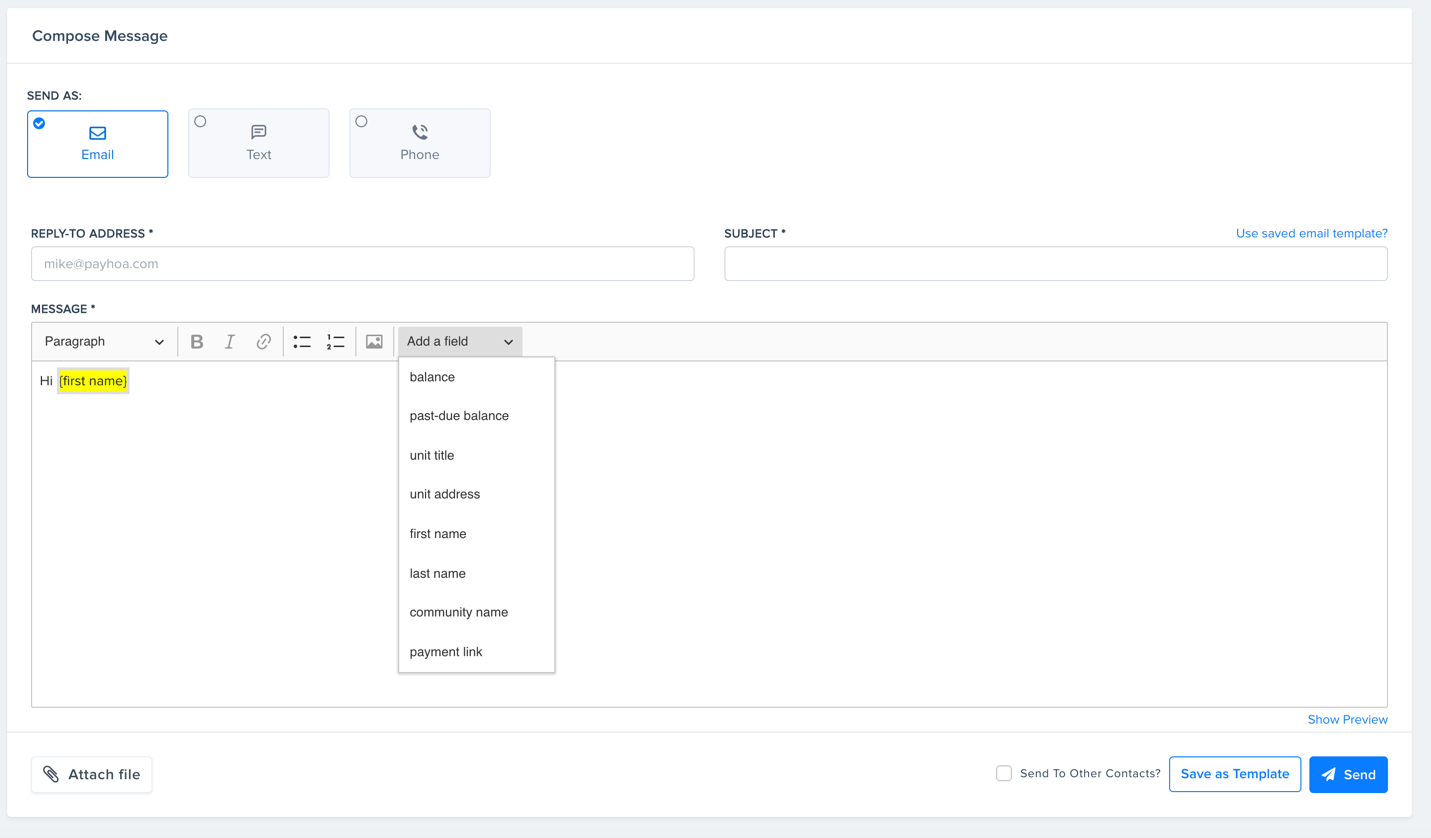The image size is (1431, 838).
Task: Click the Show Preview link
Action: (x=1347, y=720)
